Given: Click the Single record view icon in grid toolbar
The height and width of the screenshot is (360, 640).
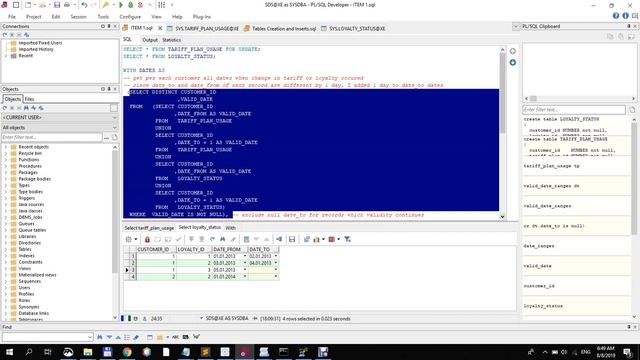Looking at the screenshot, I should pos(246,240).
